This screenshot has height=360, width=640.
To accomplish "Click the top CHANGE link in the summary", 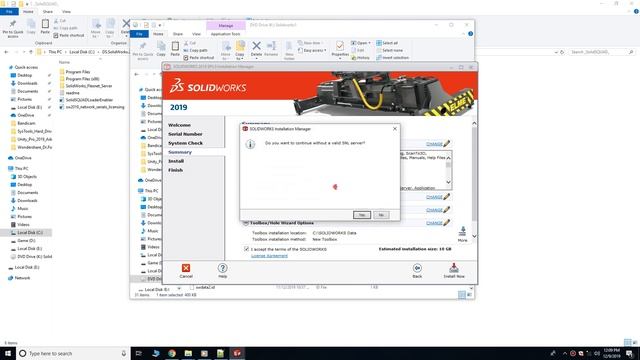I will pyautogui.click(x=434, y=144).
